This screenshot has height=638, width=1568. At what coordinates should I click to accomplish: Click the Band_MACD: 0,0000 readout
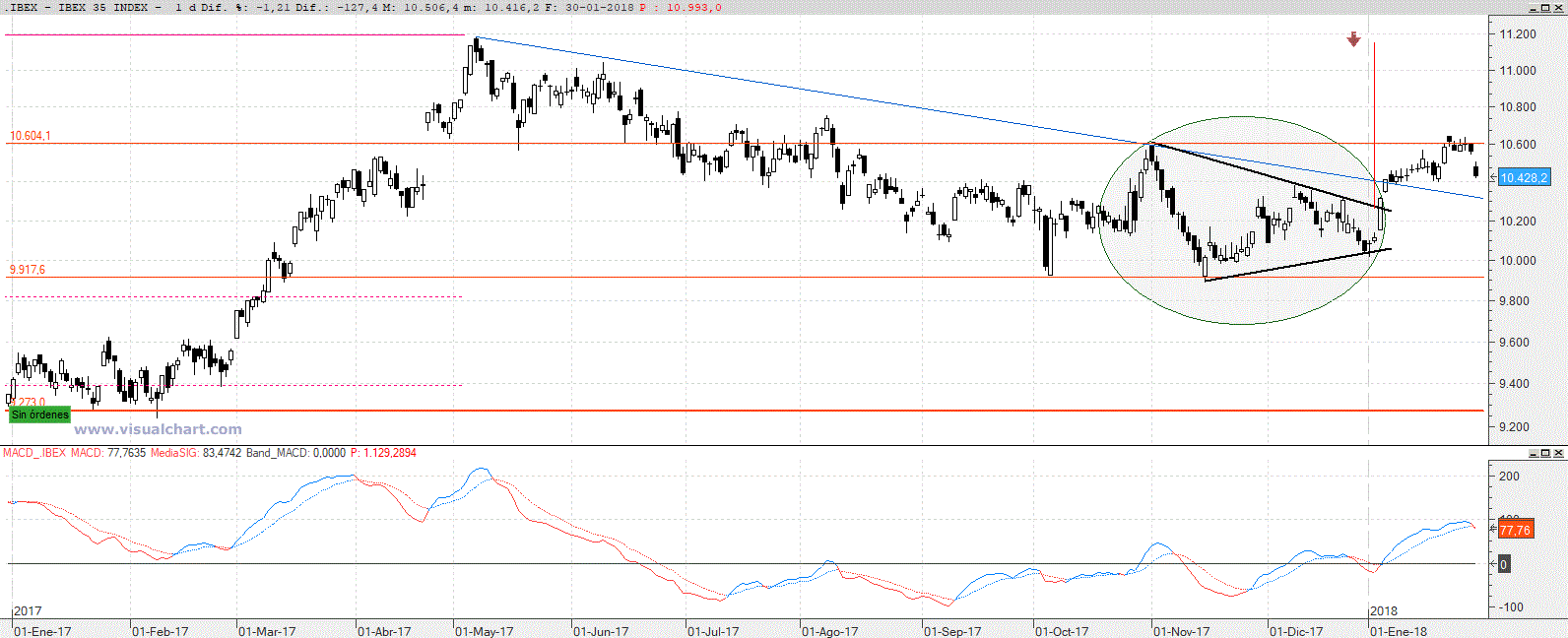click(x=295, y=453)
